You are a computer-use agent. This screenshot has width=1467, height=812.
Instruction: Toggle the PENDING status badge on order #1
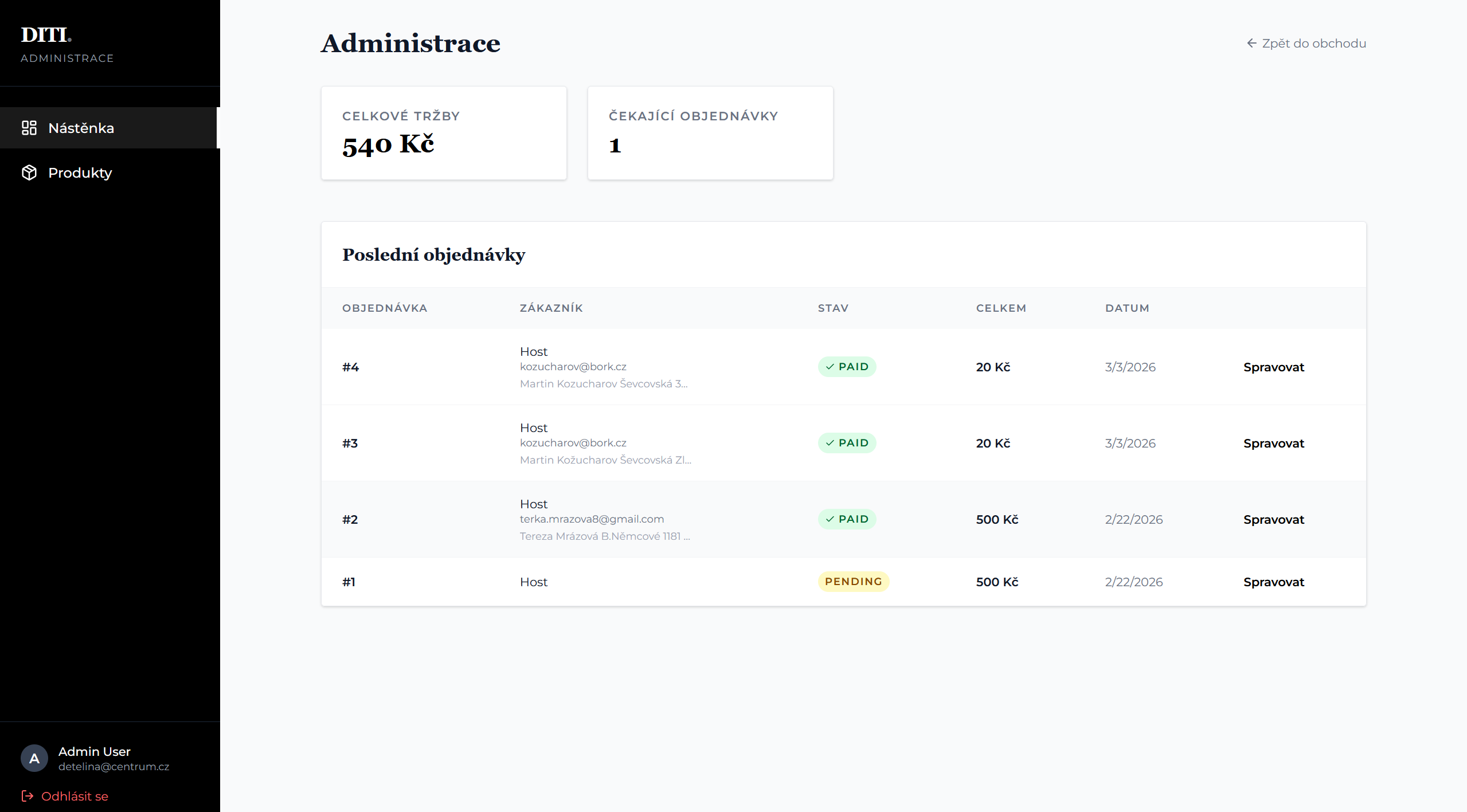click(x=853, y=581)
